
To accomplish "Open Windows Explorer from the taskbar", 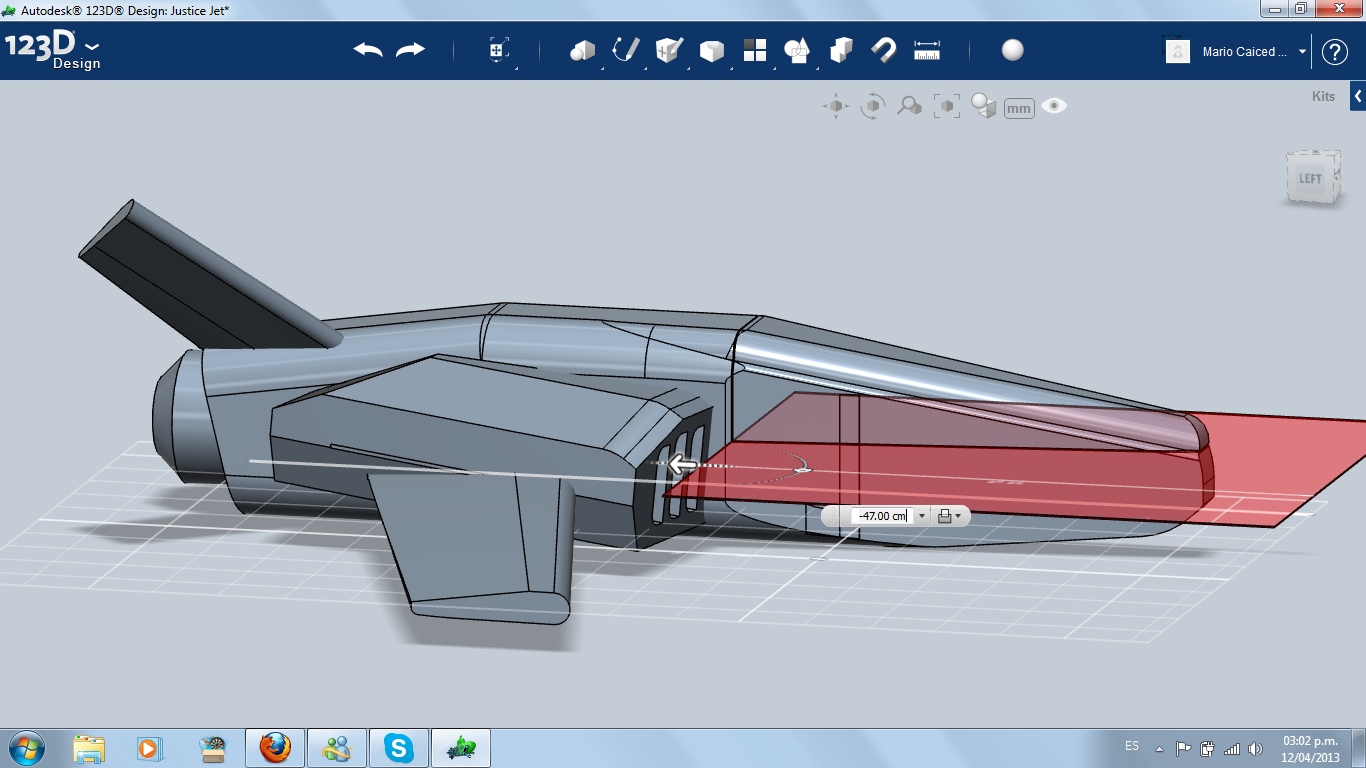I will (89, 747).
